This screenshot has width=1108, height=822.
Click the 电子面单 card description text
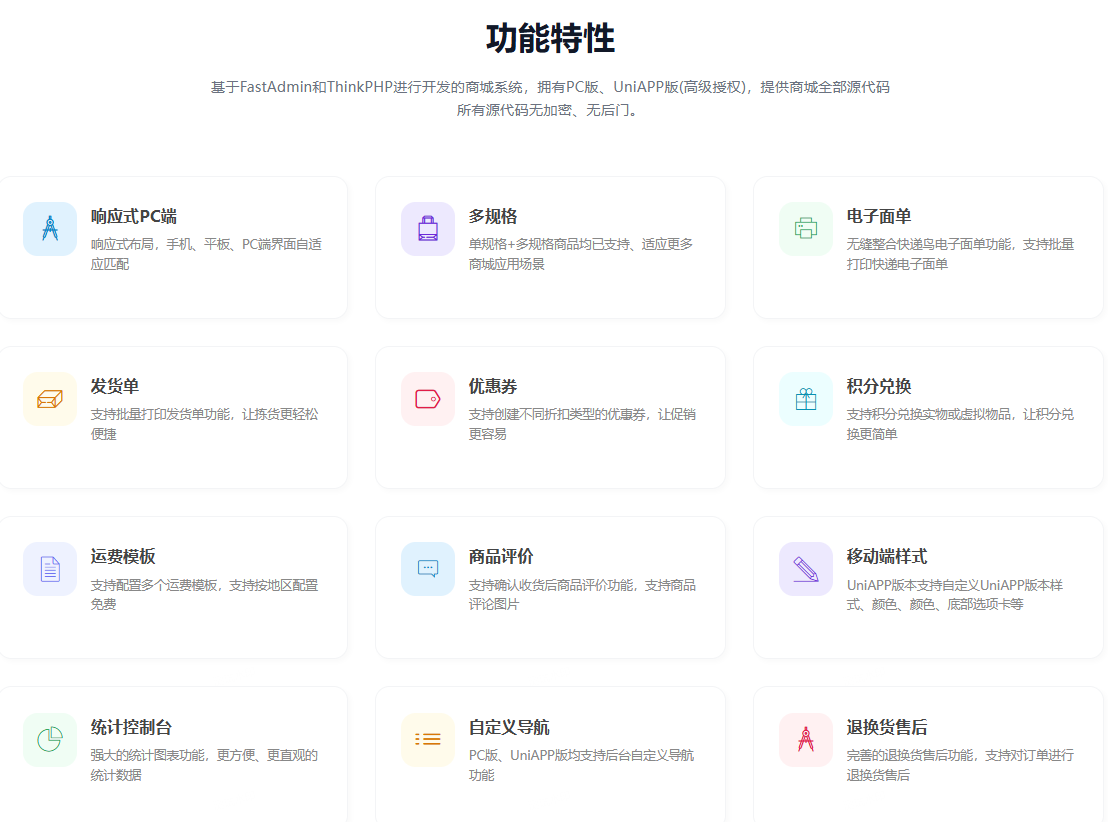960,254
